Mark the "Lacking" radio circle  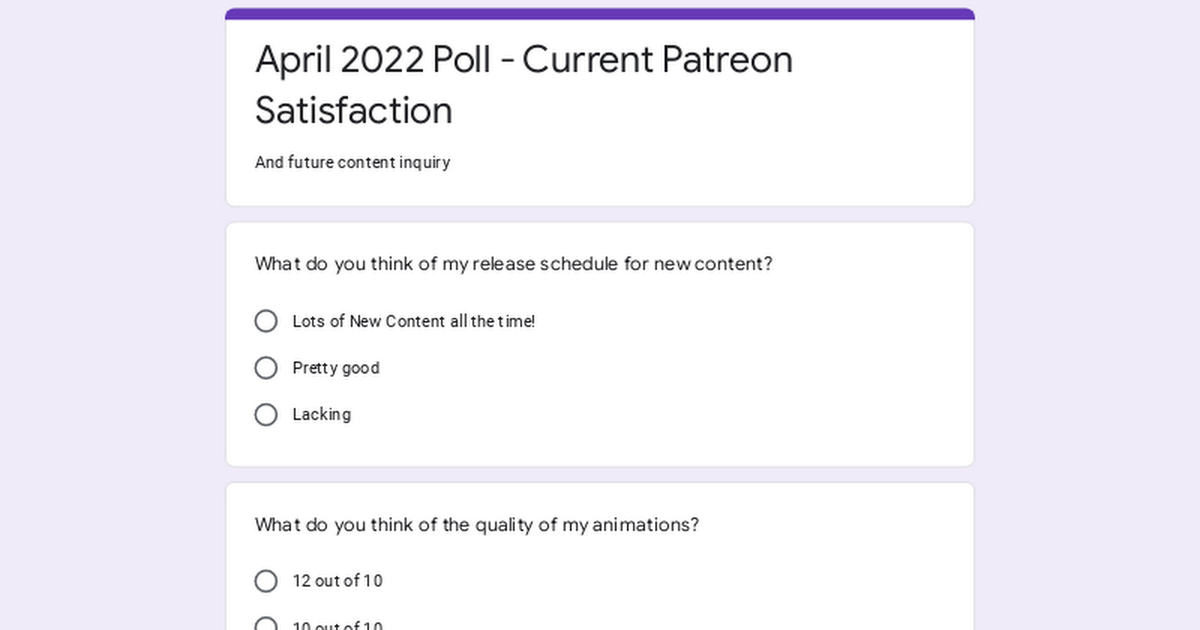[x=266, y=414]
